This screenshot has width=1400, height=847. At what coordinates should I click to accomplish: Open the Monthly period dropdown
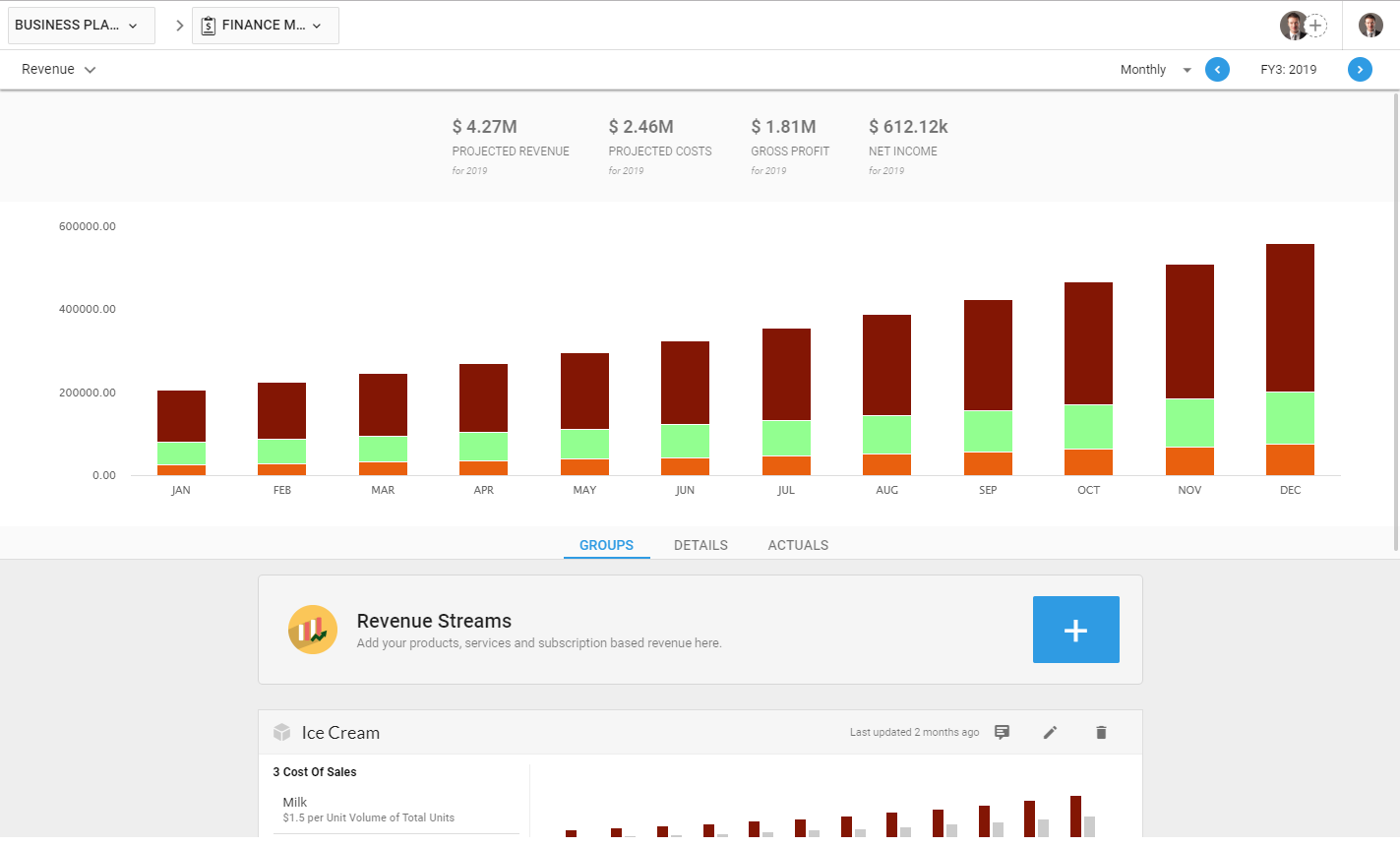pos(1154,69)
